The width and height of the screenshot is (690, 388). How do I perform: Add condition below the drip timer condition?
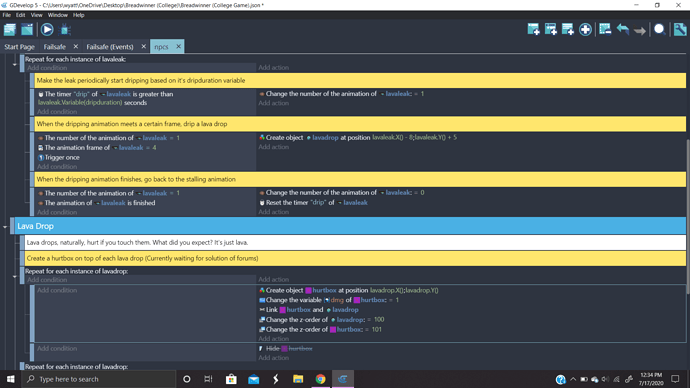(x=57, y=112)
